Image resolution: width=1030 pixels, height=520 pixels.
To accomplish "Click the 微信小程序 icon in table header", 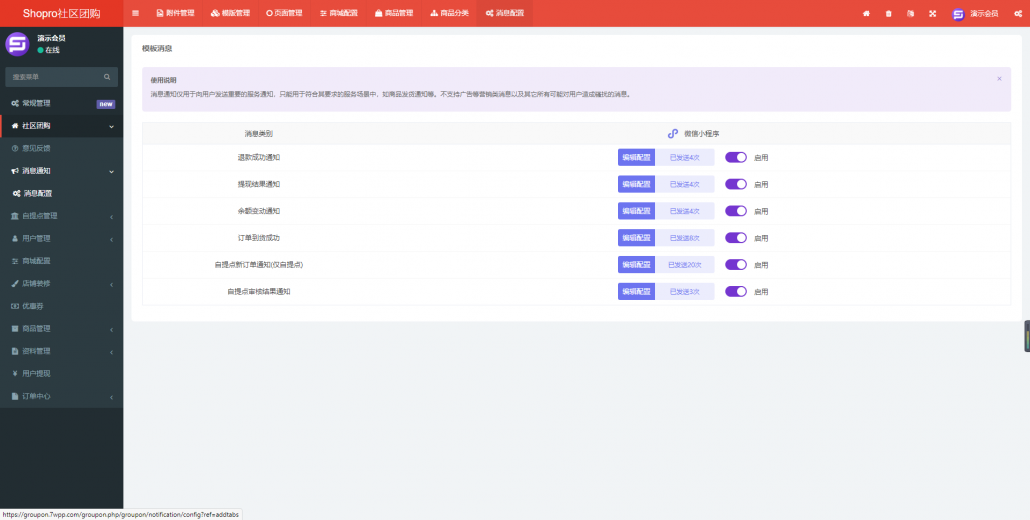I will [673, 133].
